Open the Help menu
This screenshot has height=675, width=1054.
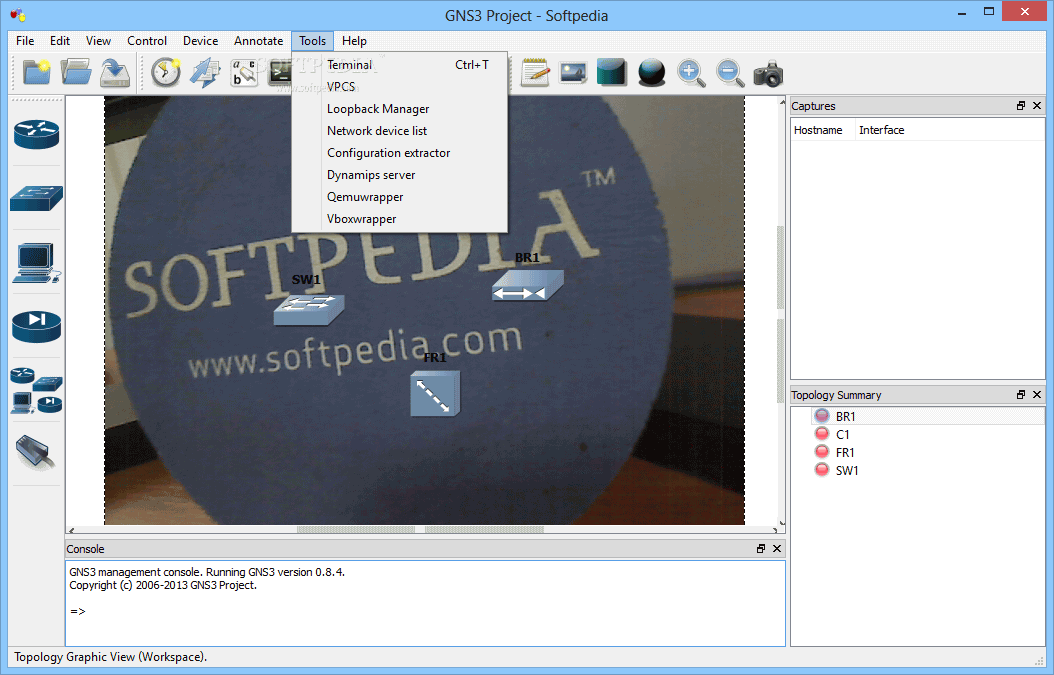pyautogui.click(x=354, y=41)
